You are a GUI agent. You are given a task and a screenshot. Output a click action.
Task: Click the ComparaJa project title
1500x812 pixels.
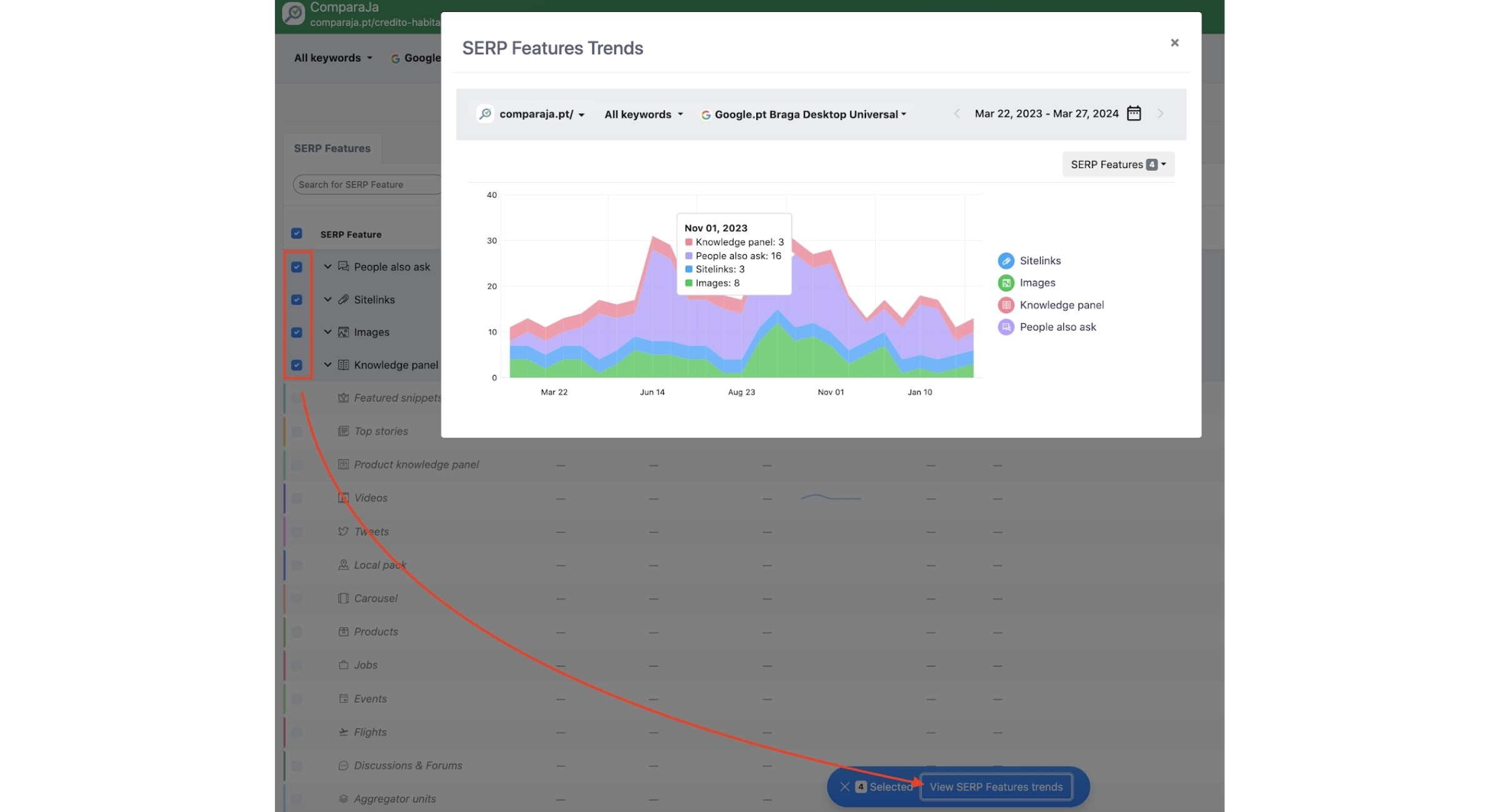click(344, 7)
